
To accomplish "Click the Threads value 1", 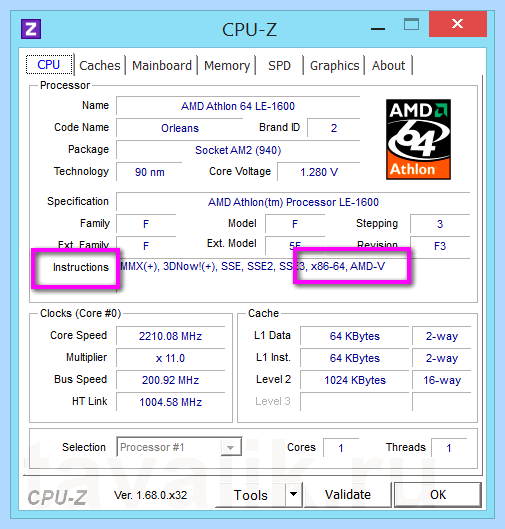I will pyautogui.click(x=449, y=448).
